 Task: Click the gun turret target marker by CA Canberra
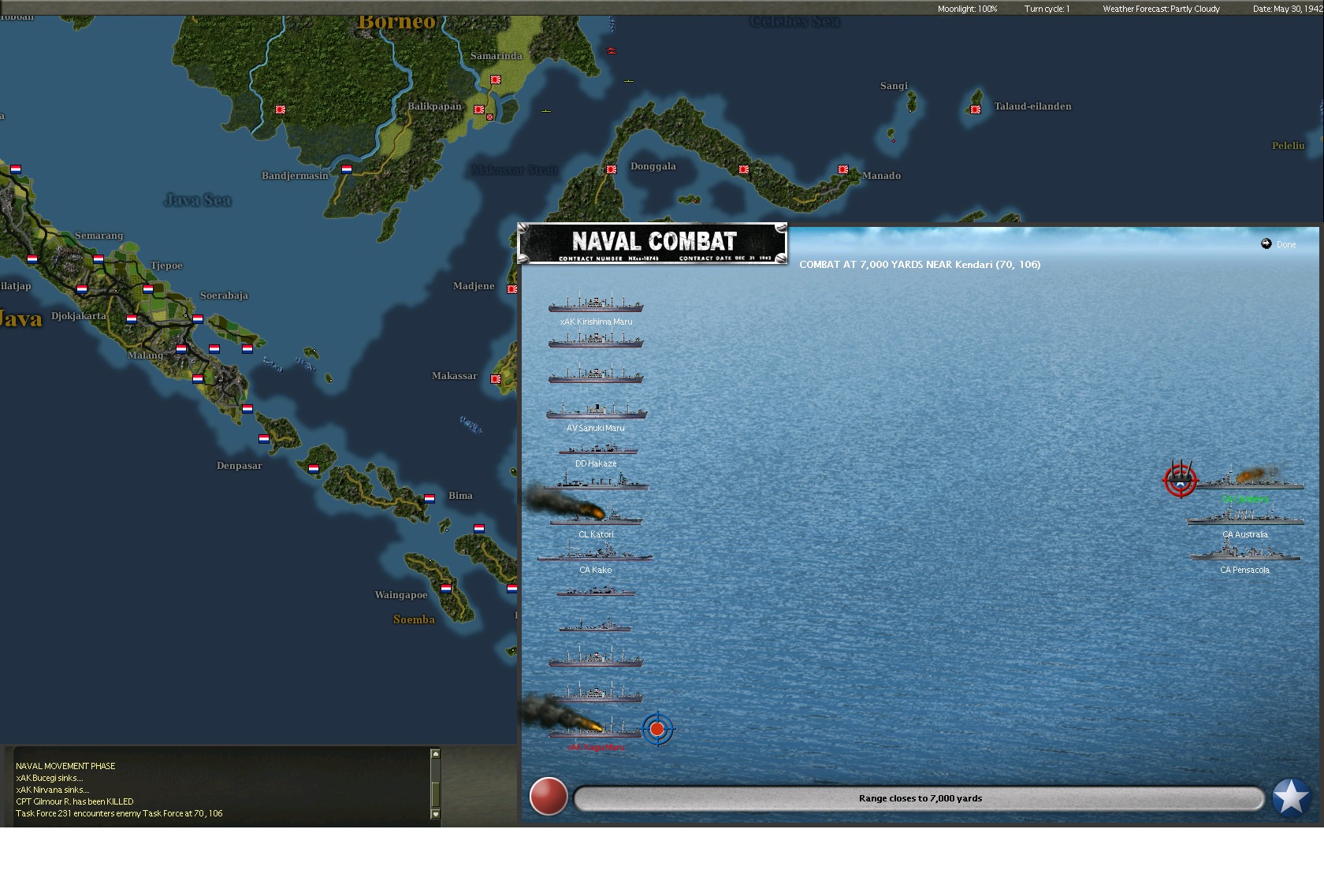click(x=1181, y=479)
